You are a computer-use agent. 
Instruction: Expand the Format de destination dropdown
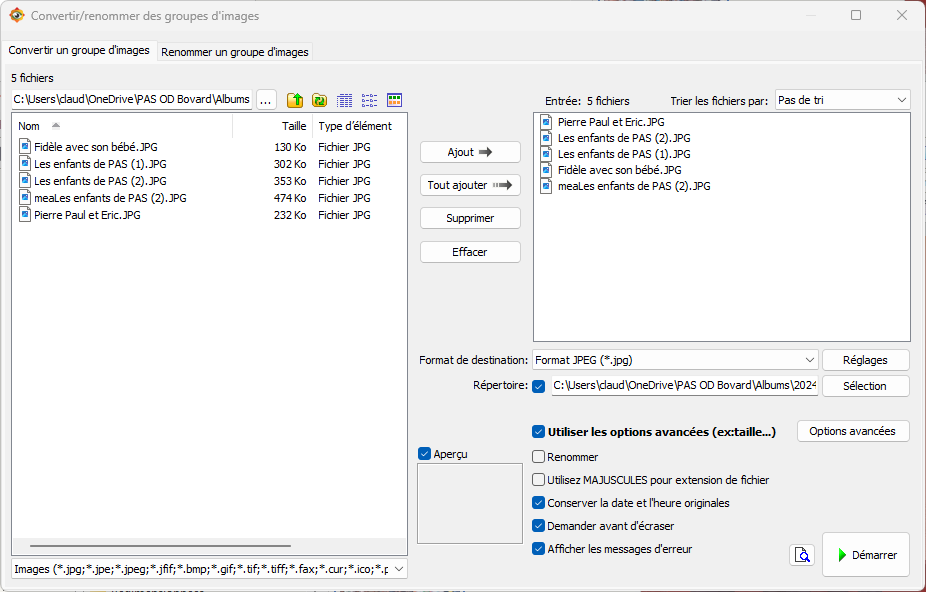(x=674, y=360)
